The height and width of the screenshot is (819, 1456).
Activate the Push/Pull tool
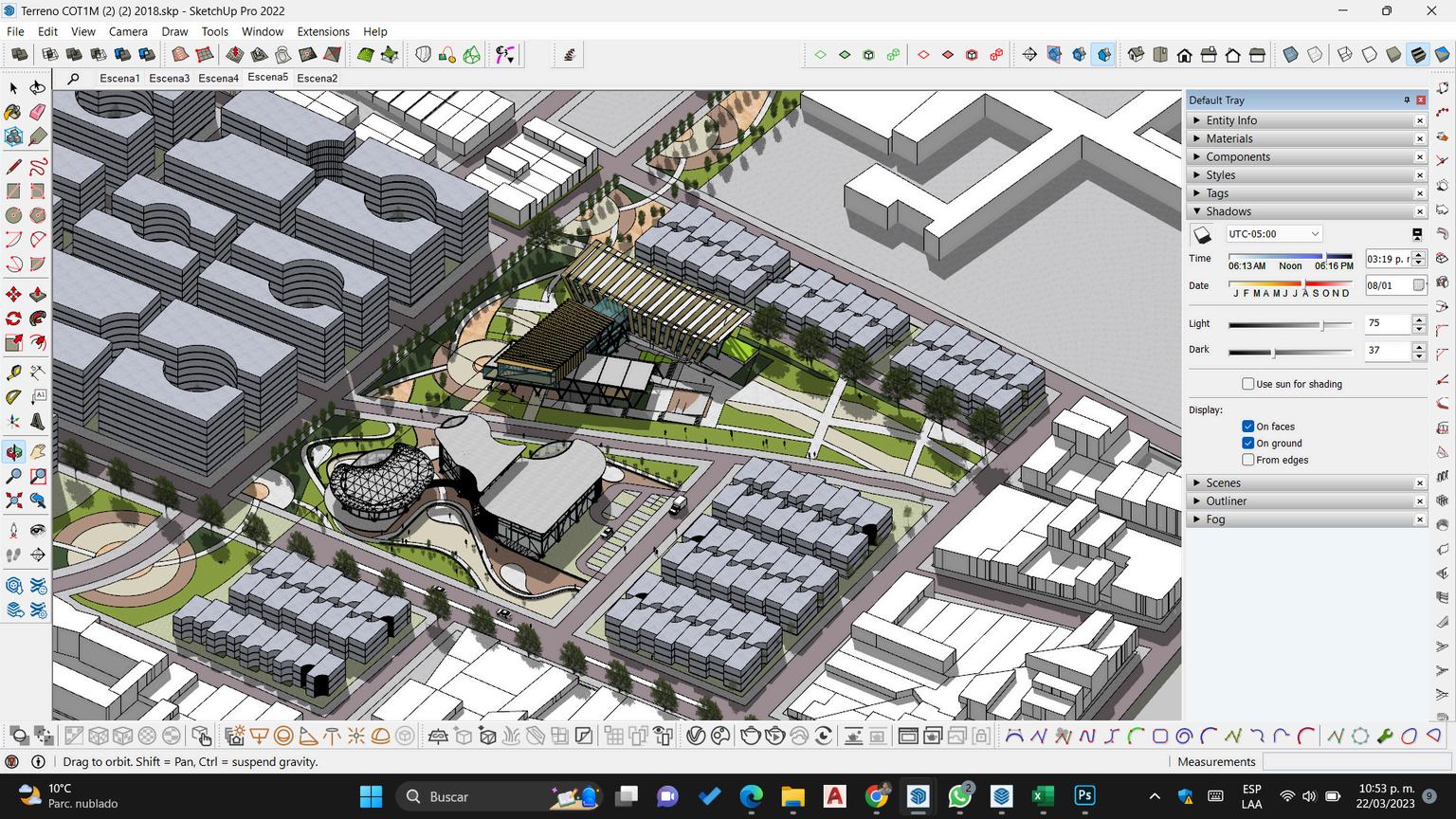click(38, 294)
